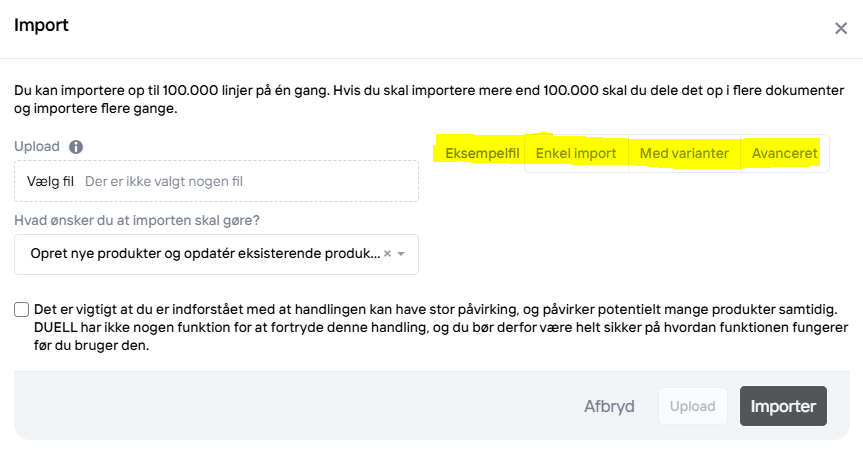Clear the selected import action with the x
Screen dimensions: 863x454
click(x=387, y=254)
